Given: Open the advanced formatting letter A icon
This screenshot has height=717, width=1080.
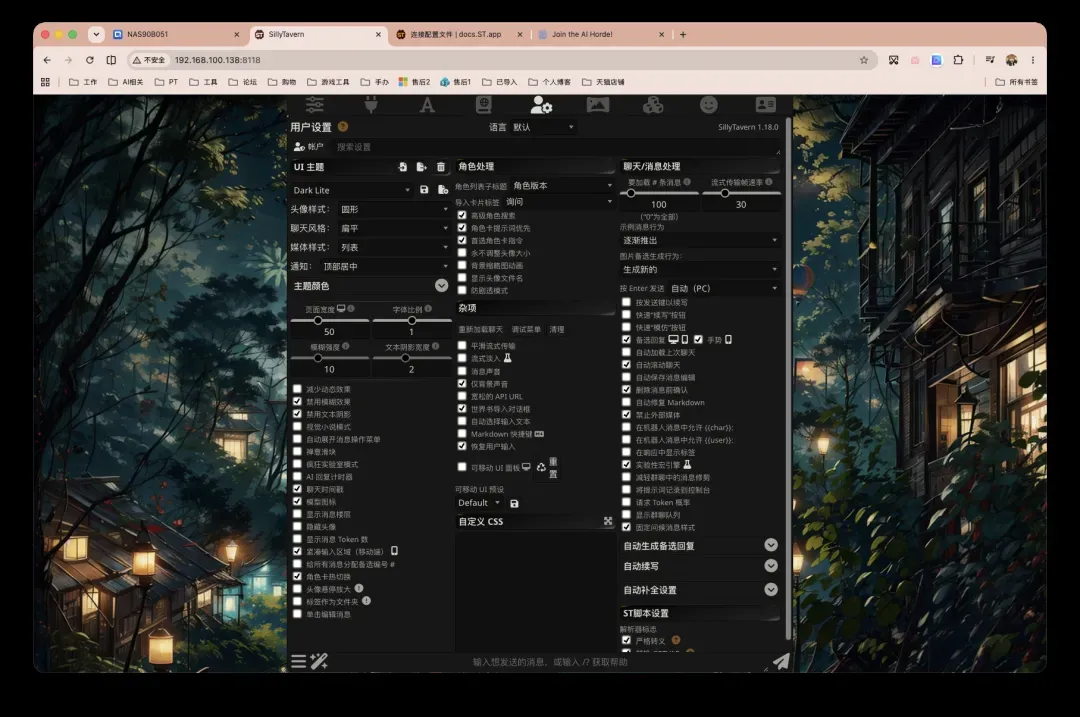Looking at the screenshot, I should tap(427, 105).
